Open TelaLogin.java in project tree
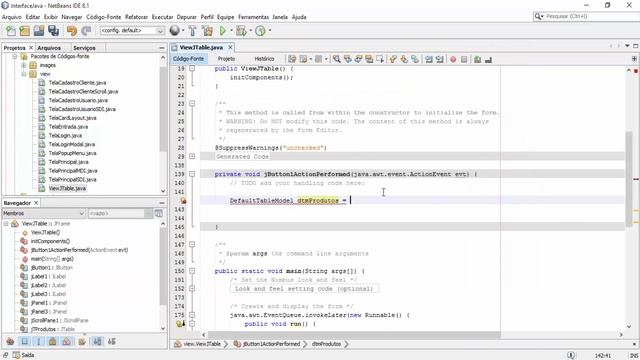 click(65, 136)
